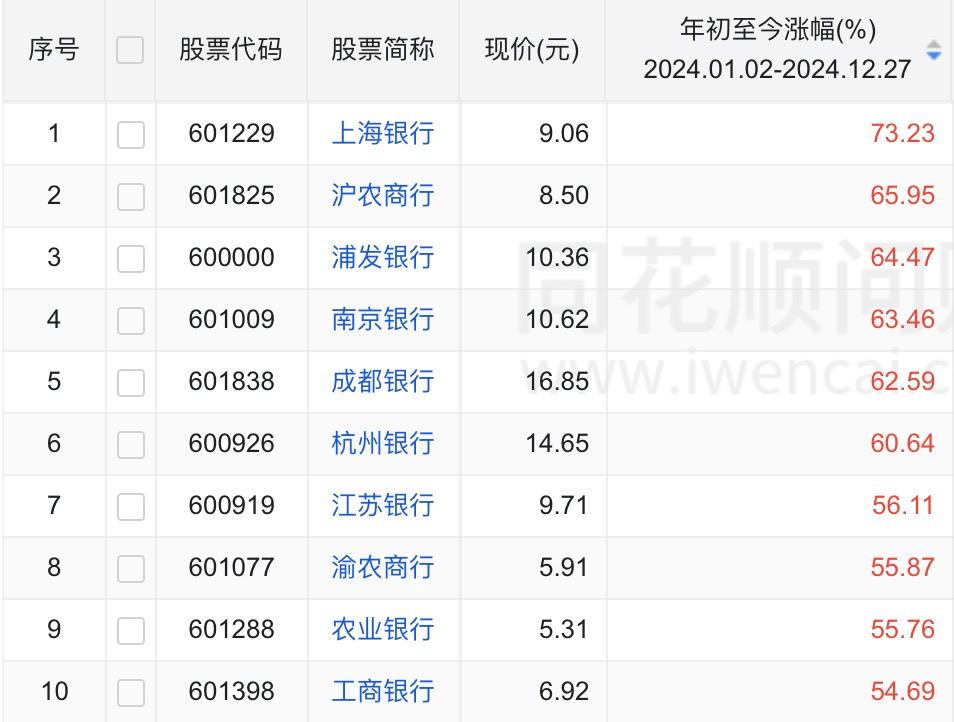The width and height of the screenshot is (954, 722).
Task: Select stock code 601077
Action: click(x=231, y=568)
